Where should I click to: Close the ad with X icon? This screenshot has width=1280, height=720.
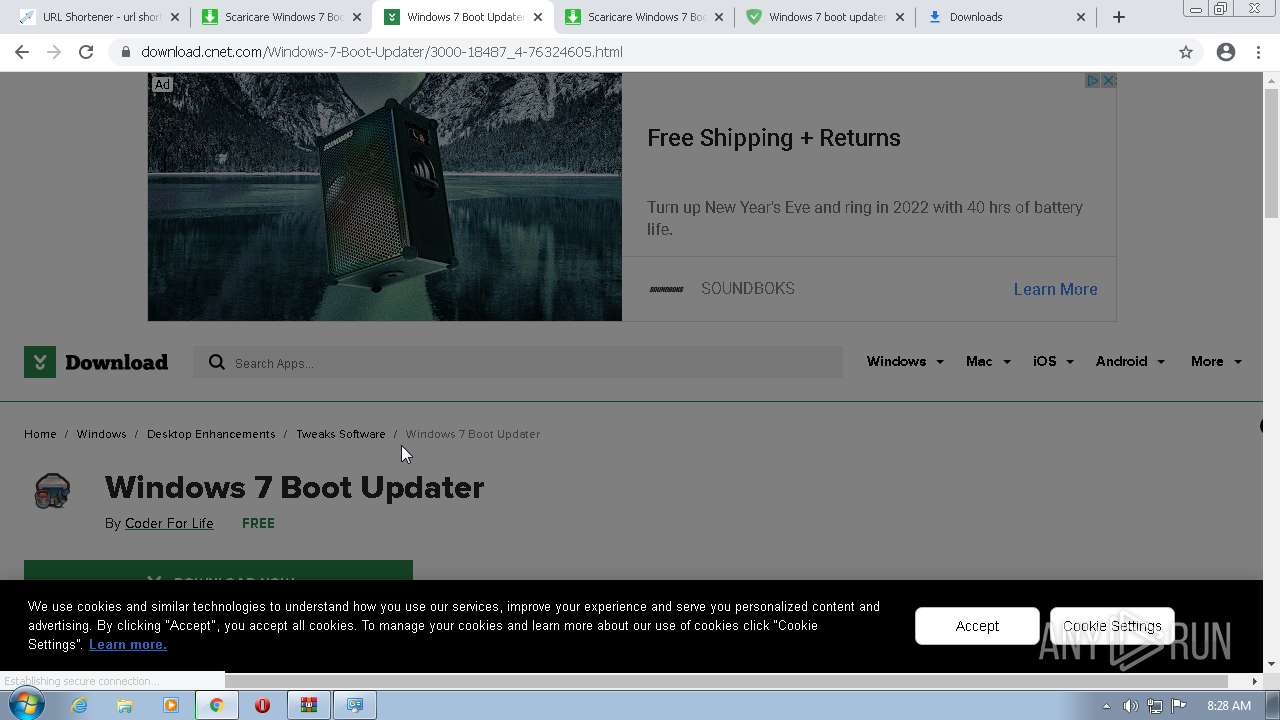1108,81
